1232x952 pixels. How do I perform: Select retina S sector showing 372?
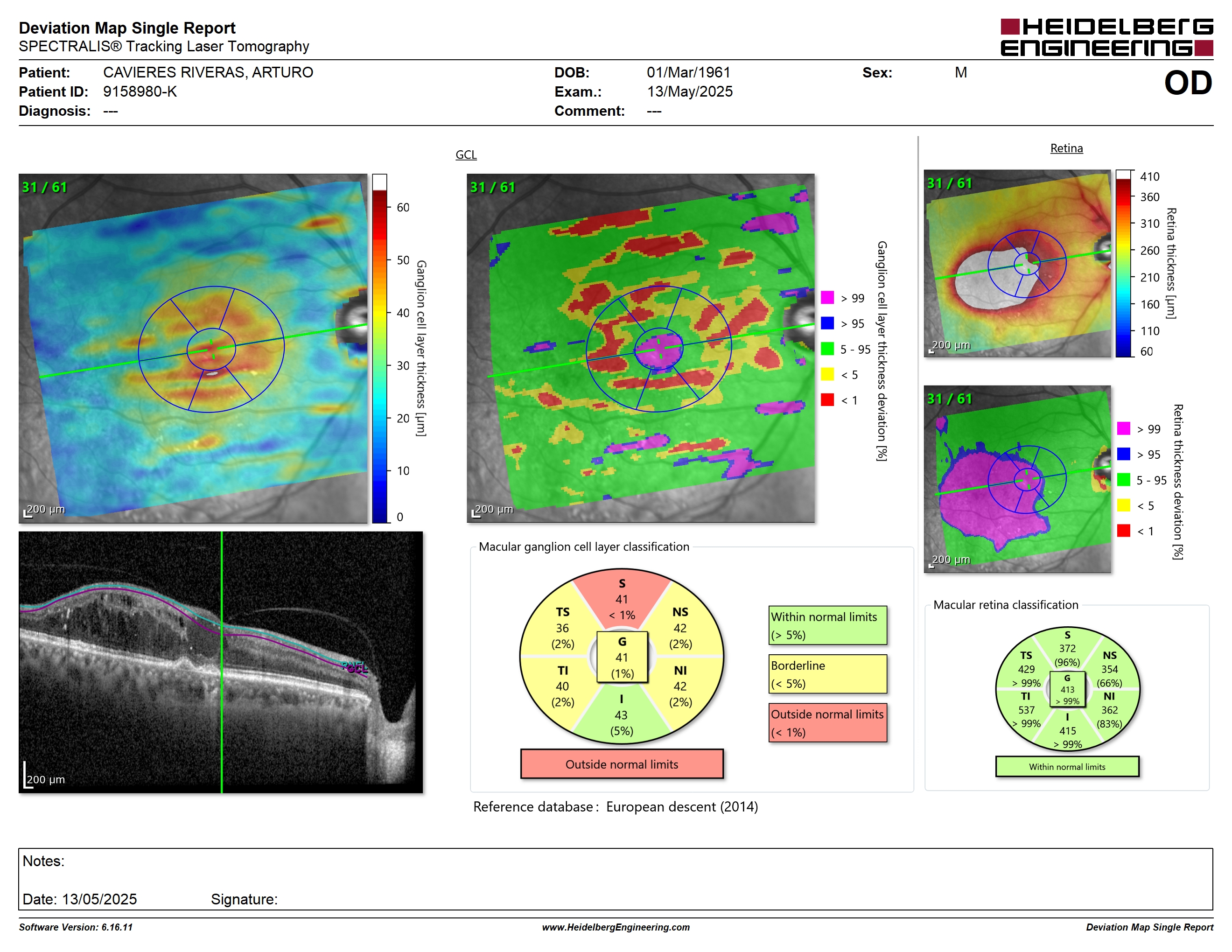1067,649
